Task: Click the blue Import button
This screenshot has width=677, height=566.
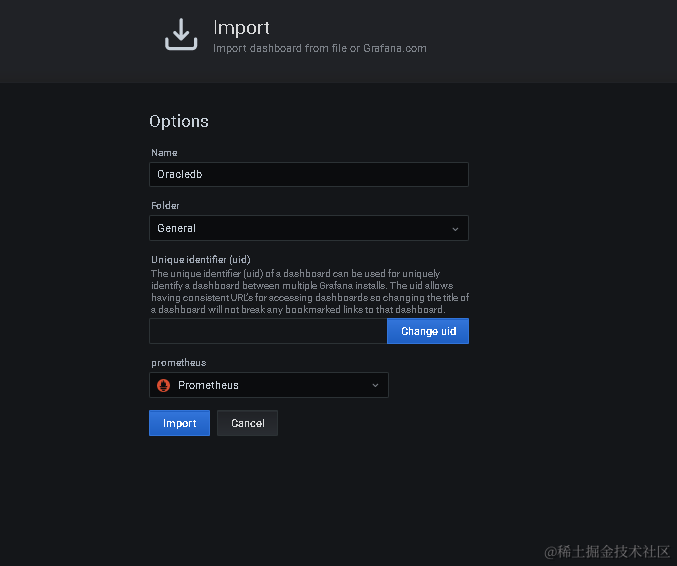Action: [x=179, y=423]
